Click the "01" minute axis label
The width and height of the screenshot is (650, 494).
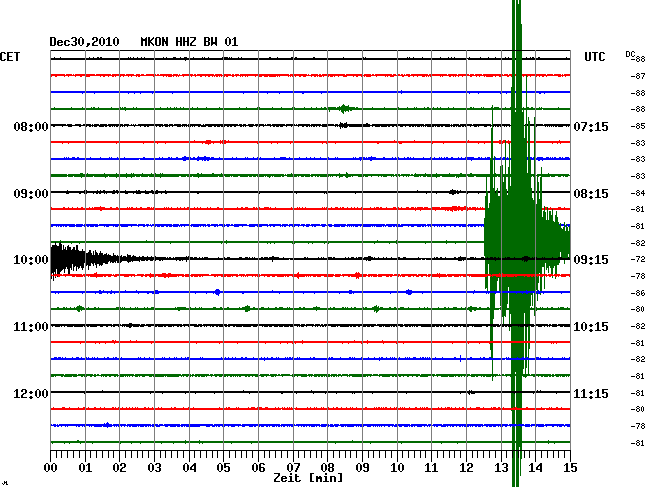pos(85,468)
